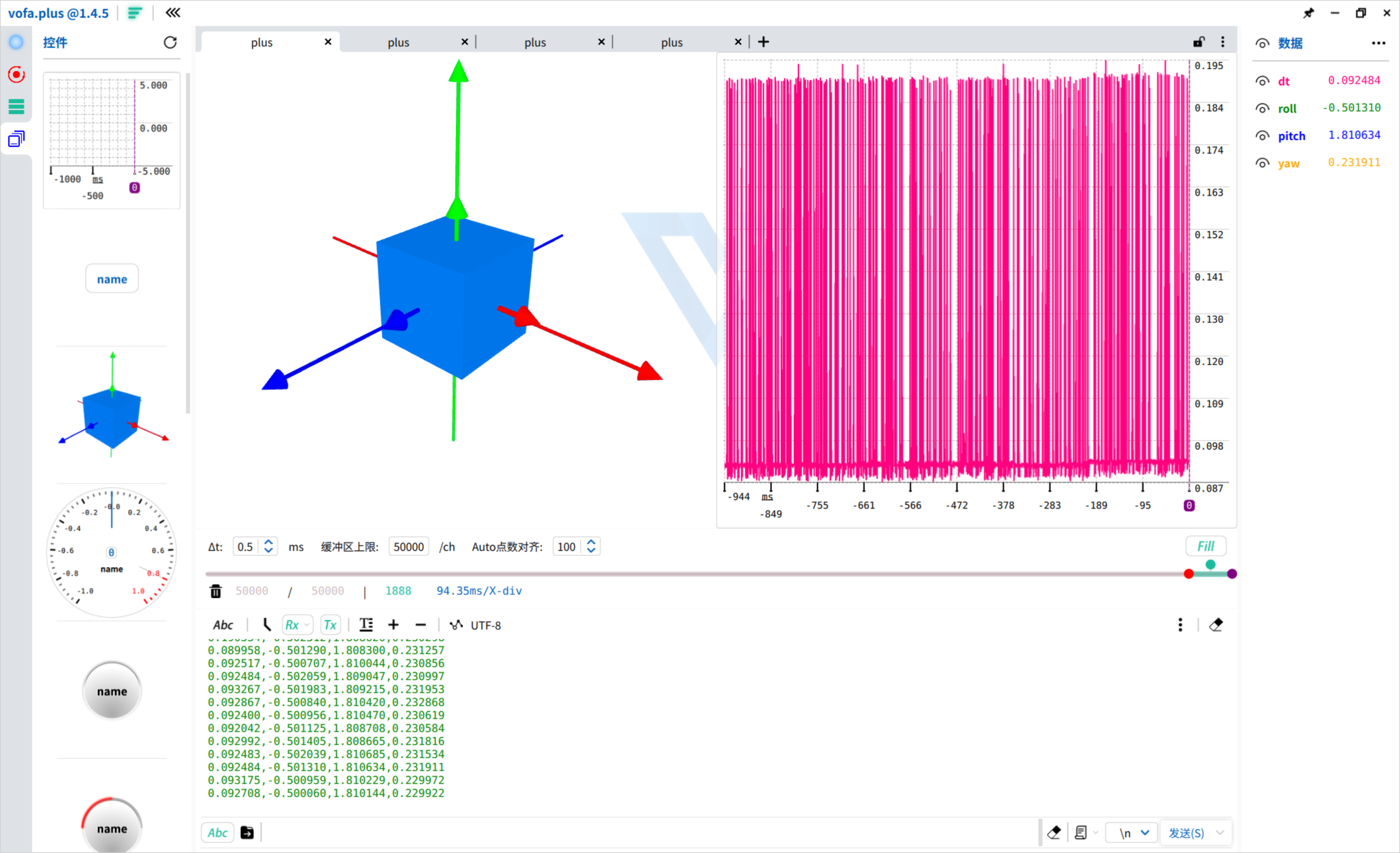Viewport: 1400px width, 853px height.
Task: Click the Δt value input field
Action: (x=246, y=546)
